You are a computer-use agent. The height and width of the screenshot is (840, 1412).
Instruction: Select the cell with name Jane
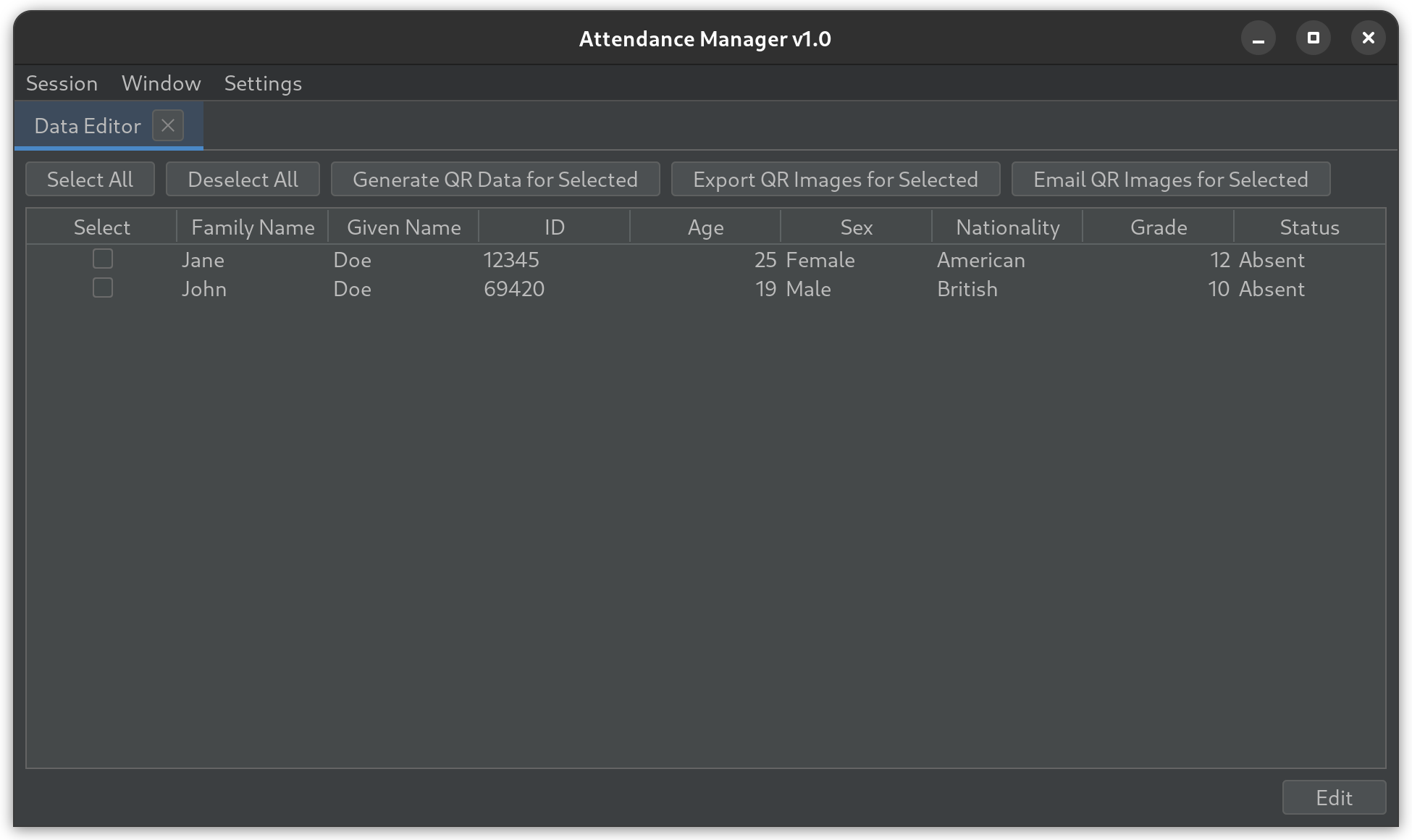[253, 259]
